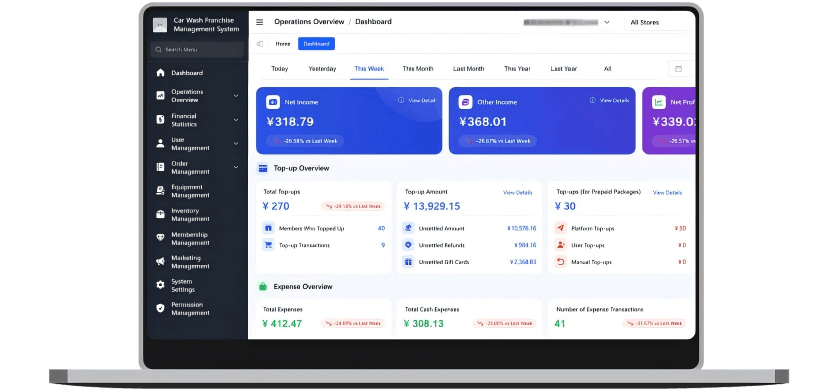Click the Car Wash Franchise system logo
The height and width of the screenshot is (390, 838).
click(x=160, y=25)
